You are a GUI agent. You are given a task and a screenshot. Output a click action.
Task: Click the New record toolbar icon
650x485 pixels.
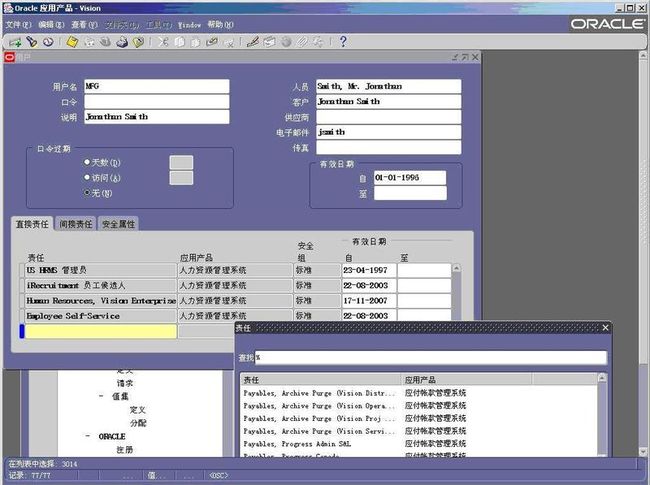15,42
